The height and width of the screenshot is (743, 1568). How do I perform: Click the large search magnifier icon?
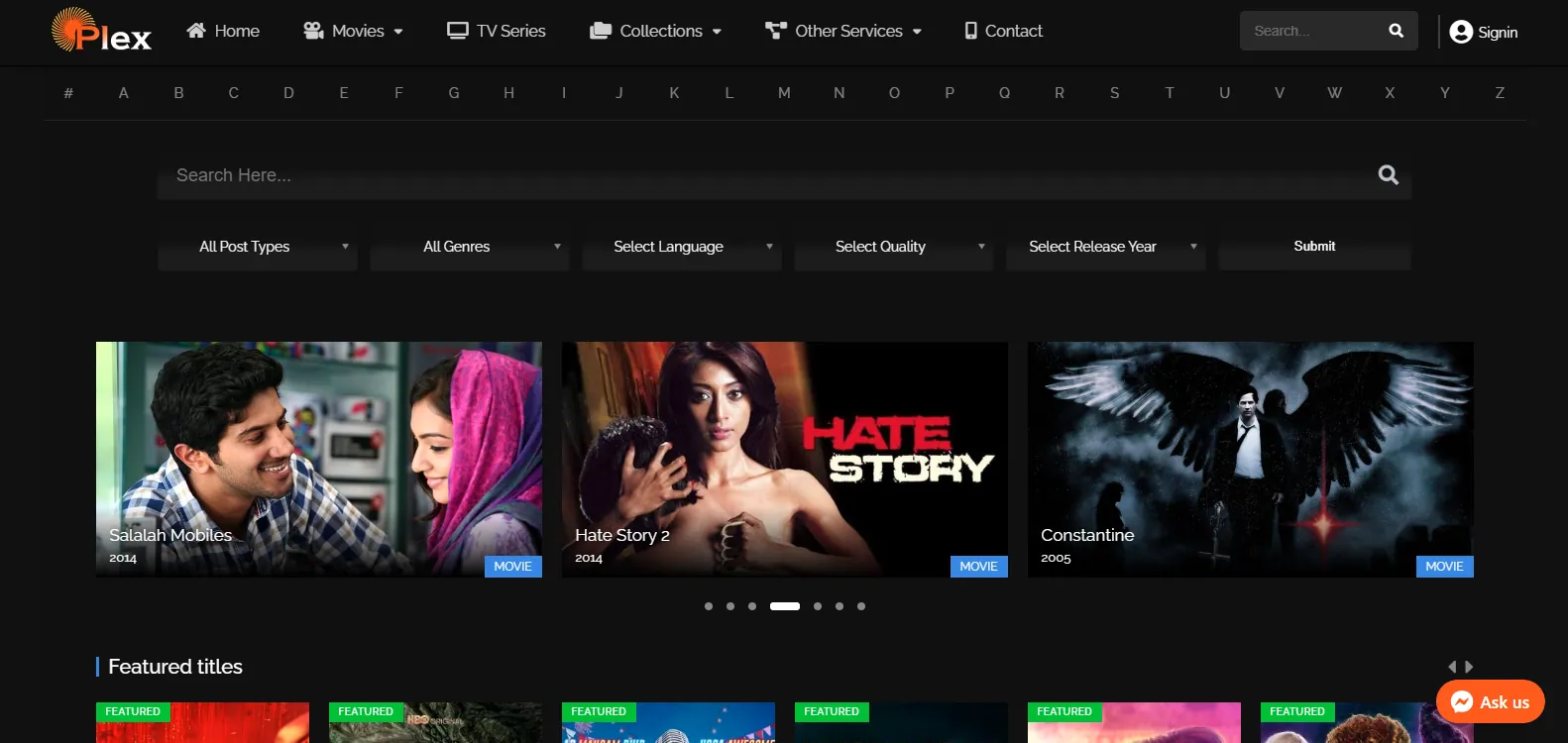tap(1389, 175)
